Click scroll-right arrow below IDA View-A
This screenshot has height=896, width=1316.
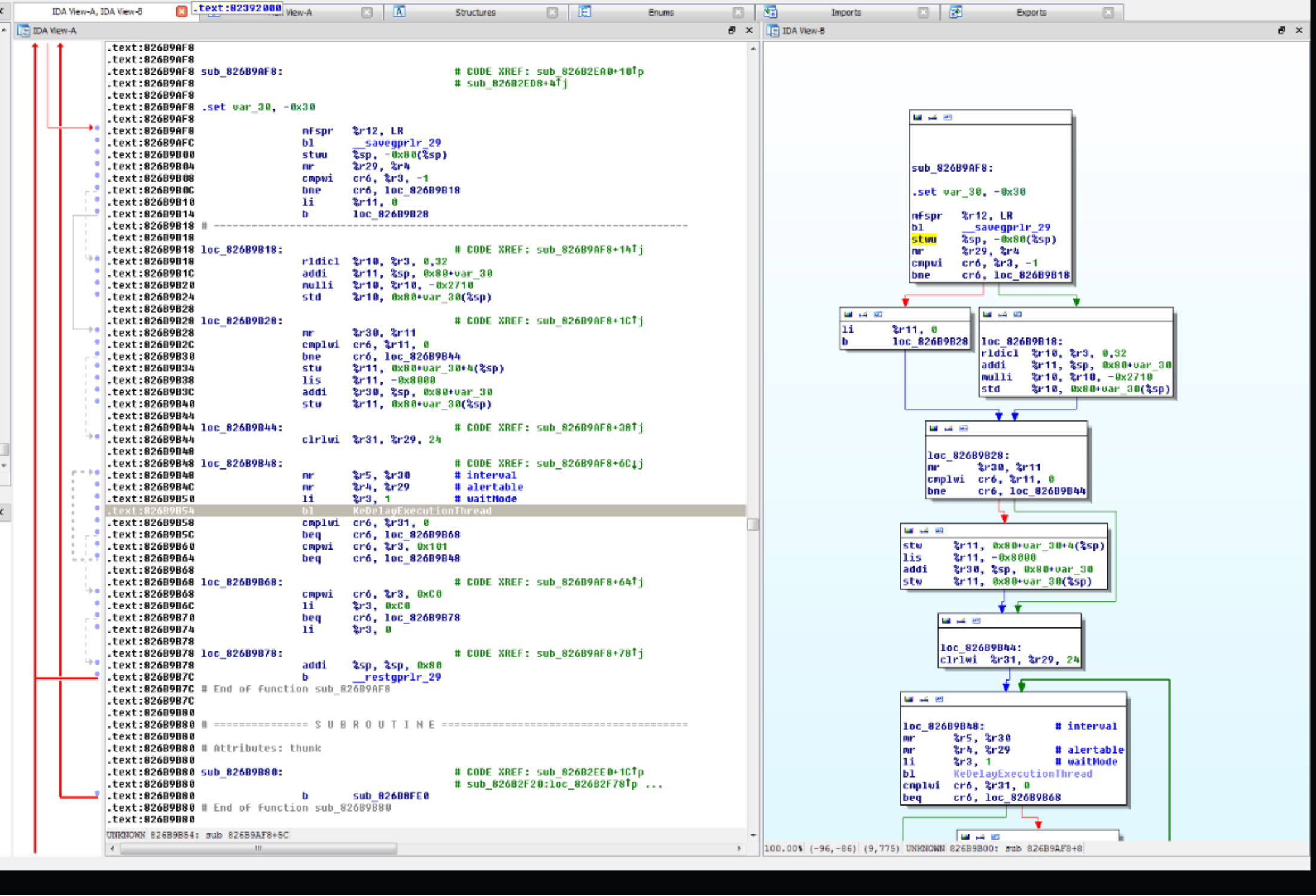(x=739, y=848)
